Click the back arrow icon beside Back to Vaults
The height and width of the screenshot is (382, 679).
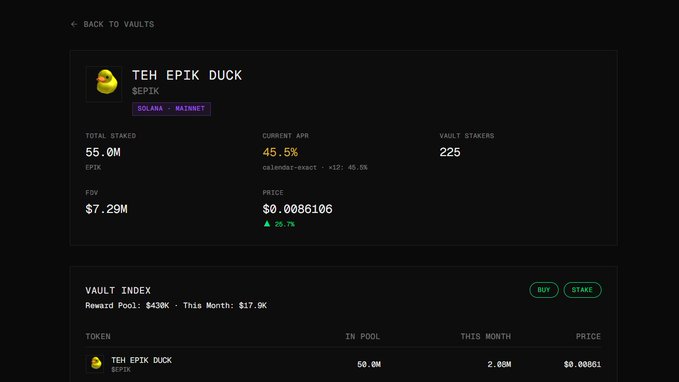[x=74, y=24]
